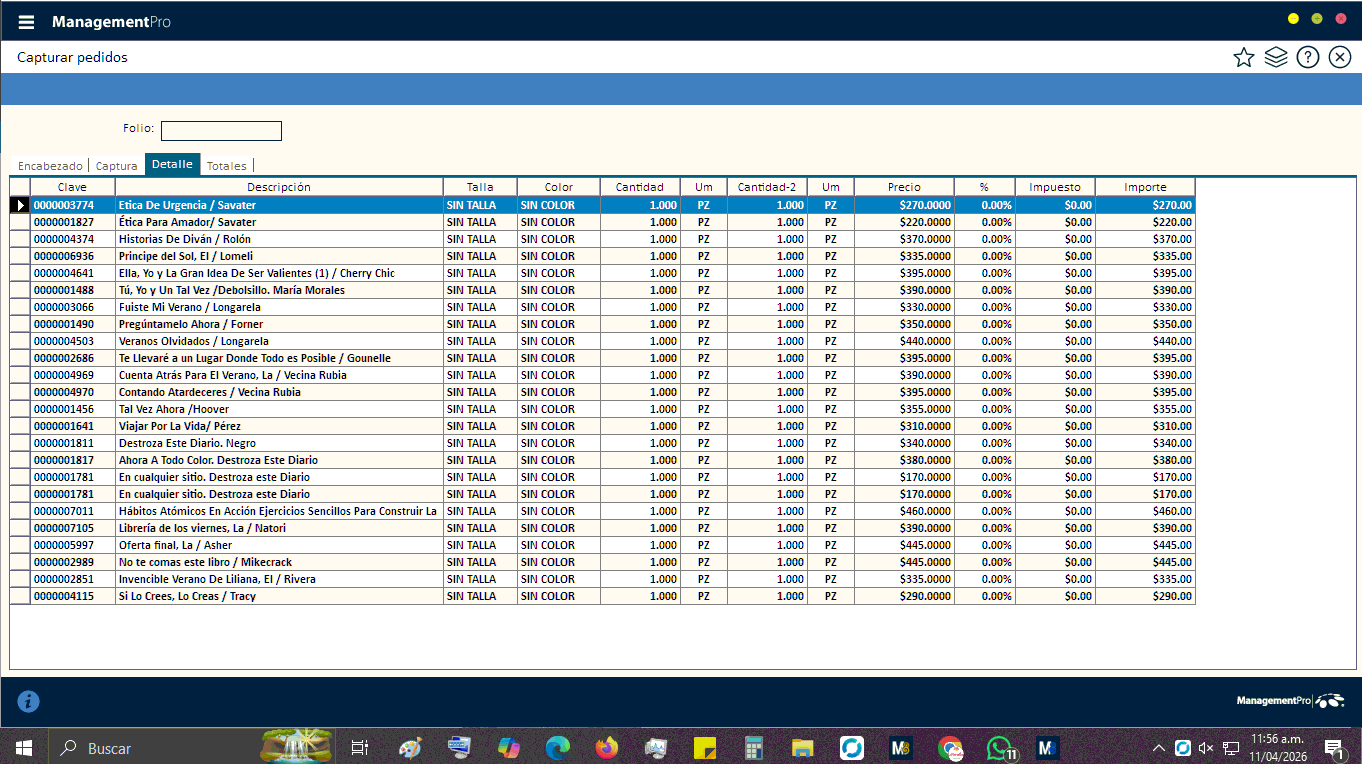Click inside the Folio input field
The width and height of the screenshot is (1362, 764).
click(221, 131)
